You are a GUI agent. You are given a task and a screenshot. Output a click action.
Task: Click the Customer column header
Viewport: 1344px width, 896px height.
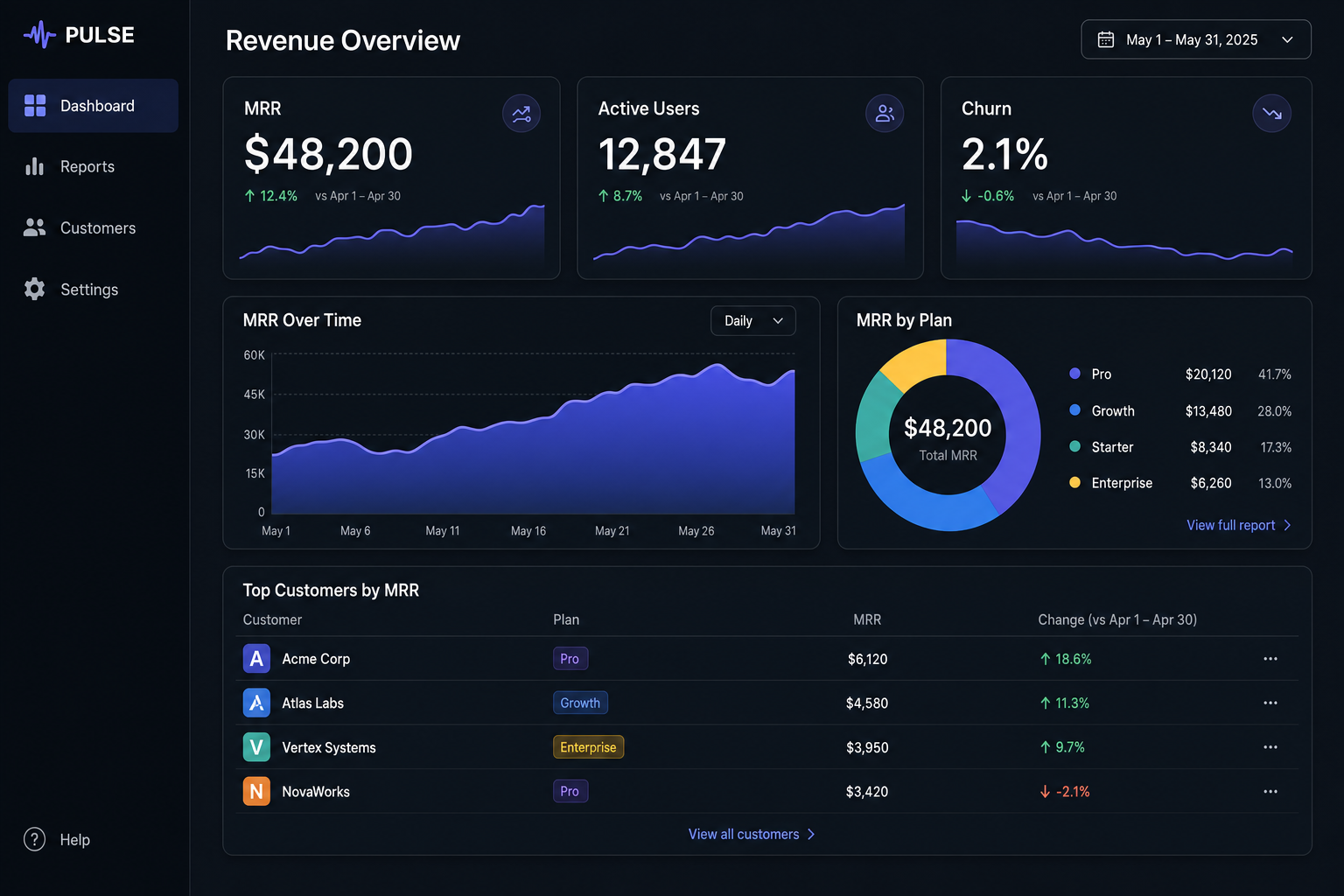click(272, 619)
